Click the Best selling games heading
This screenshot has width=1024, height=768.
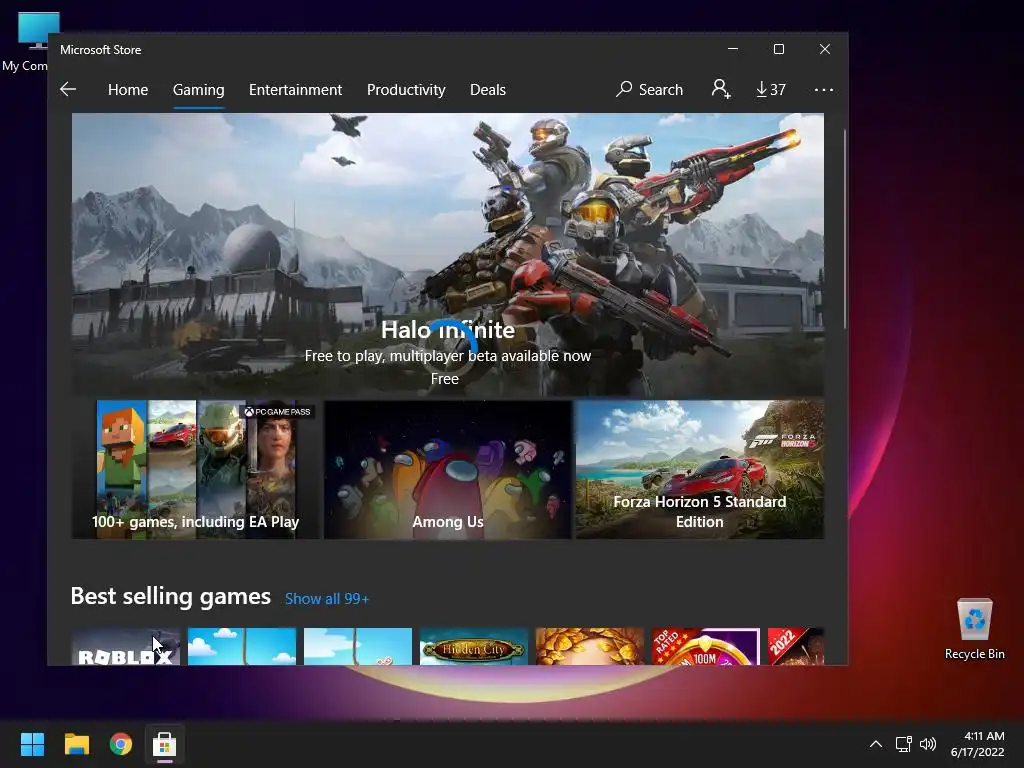(170, 596)
